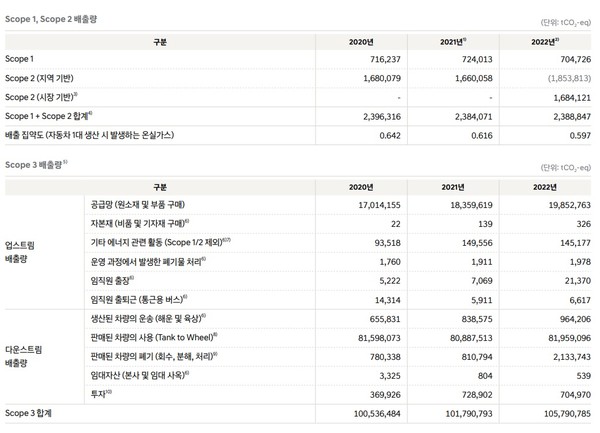Select the value 1,680,079

(382, 78)
